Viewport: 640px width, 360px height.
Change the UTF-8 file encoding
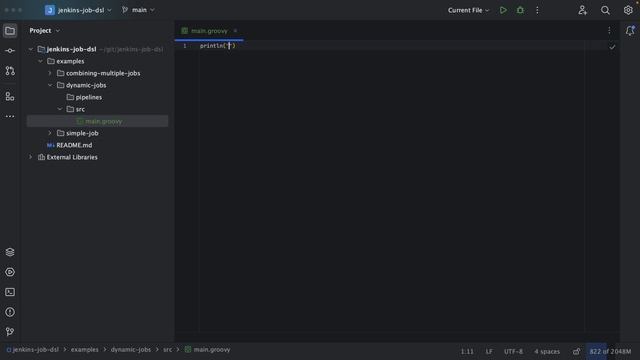[x=513, y=351]
